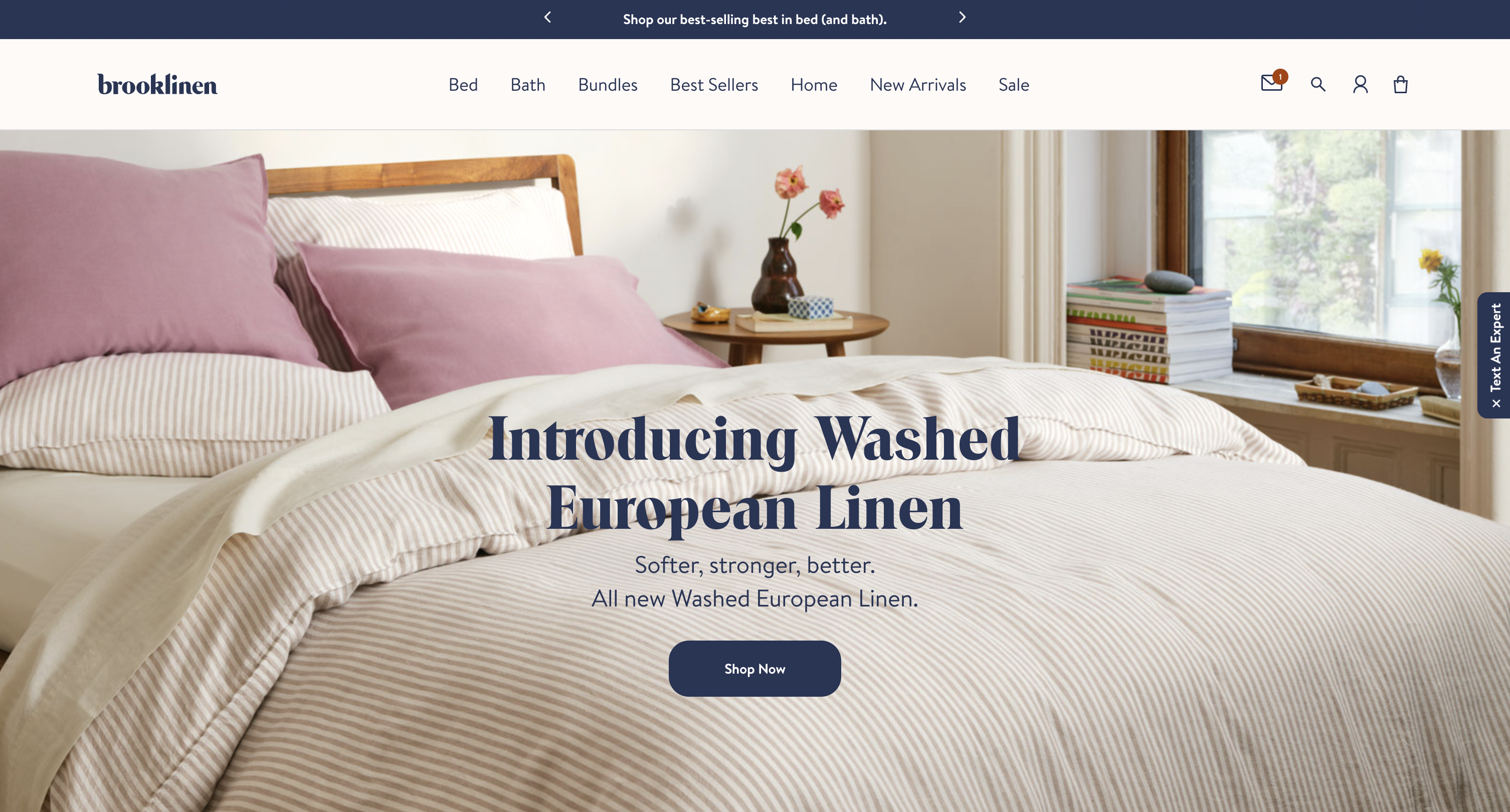Open the shopping bag cart icon
1510x812 pixels.
click(x=1401, y=84)
